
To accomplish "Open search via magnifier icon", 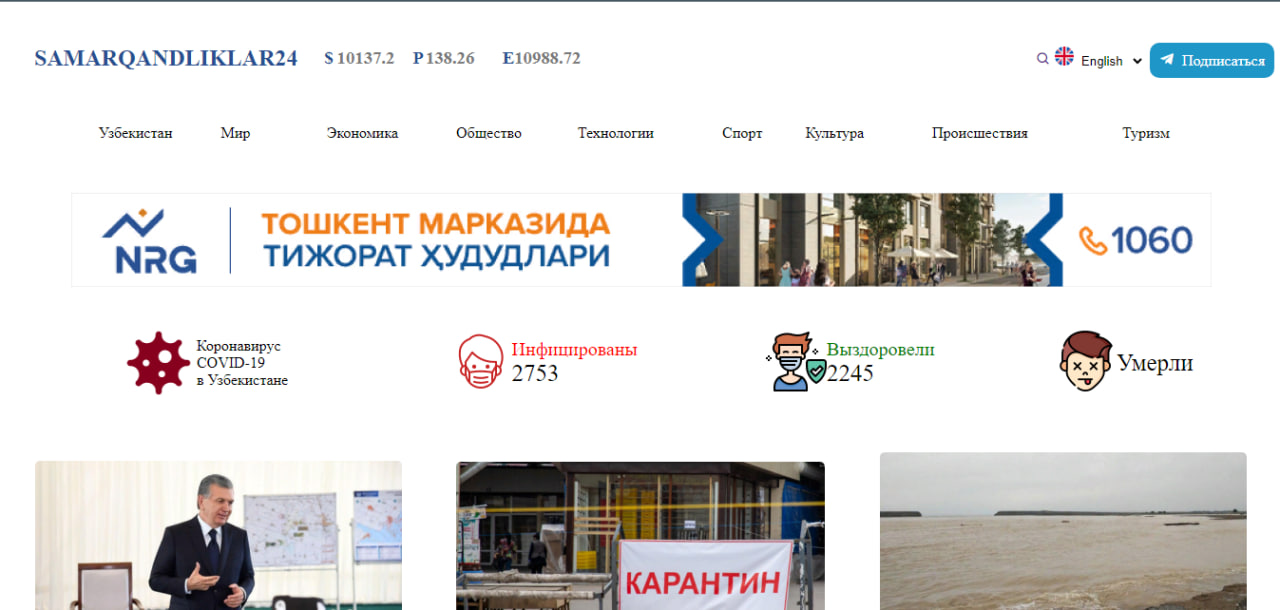I will tap(1043, 59).
